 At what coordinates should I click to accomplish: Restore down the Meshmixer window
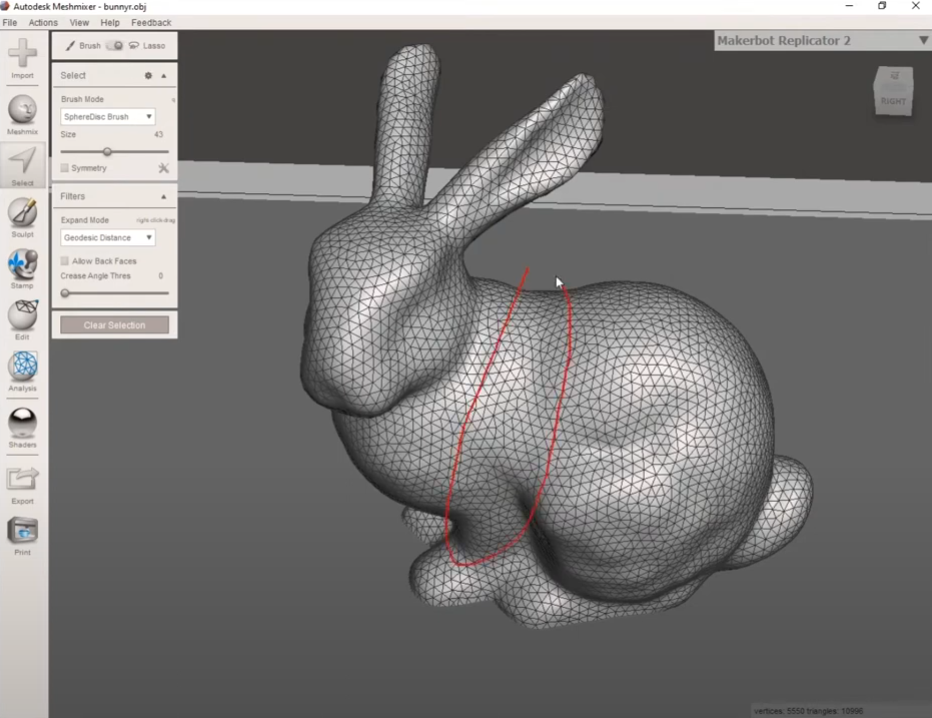pyautogui.click(x=882, y=6)
